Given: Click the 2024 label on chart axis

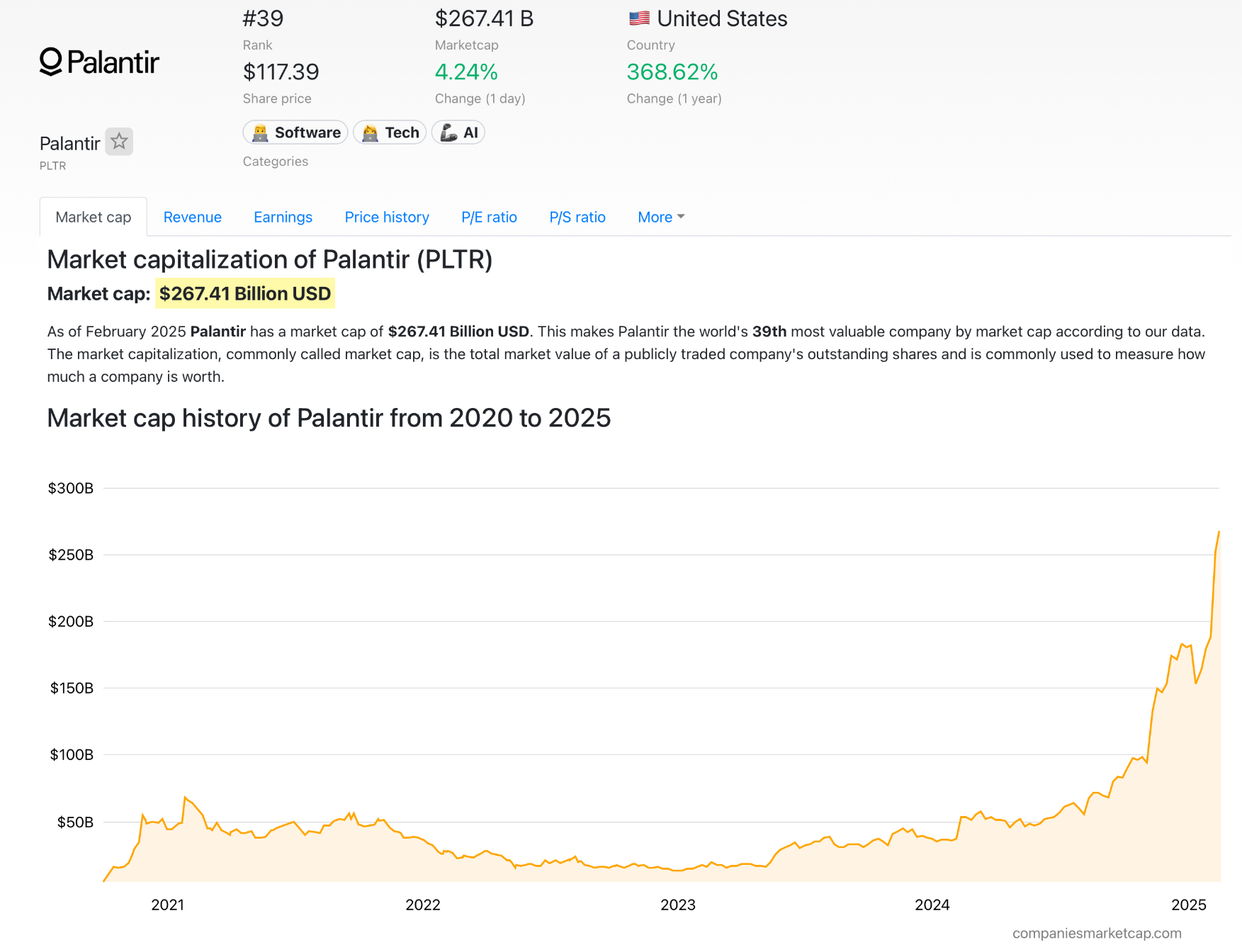Looking at the screenshot, I should tap(932, 905).
